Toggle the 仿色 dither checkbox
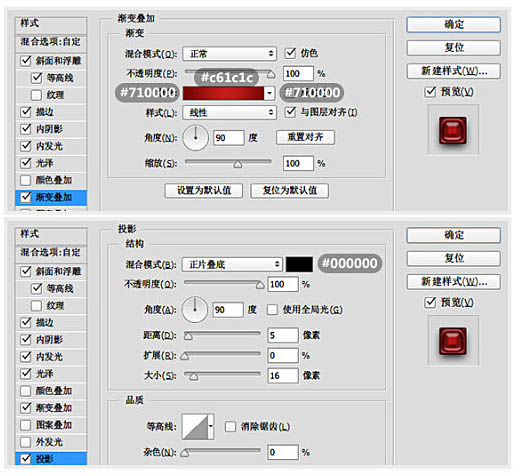This screenshot has width=521, height=476. coord(290,53)
